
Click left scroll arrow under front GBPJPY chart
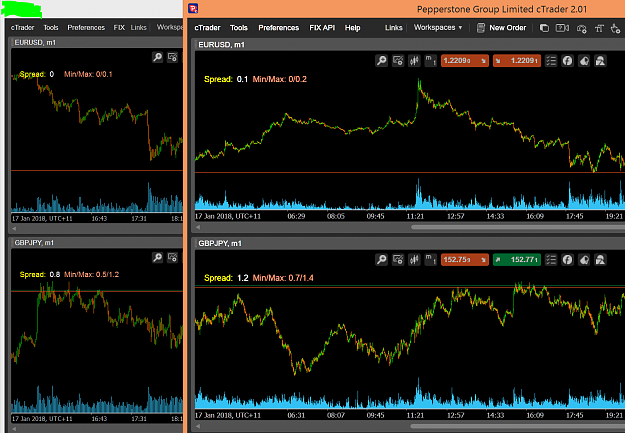tap(198, 426)
